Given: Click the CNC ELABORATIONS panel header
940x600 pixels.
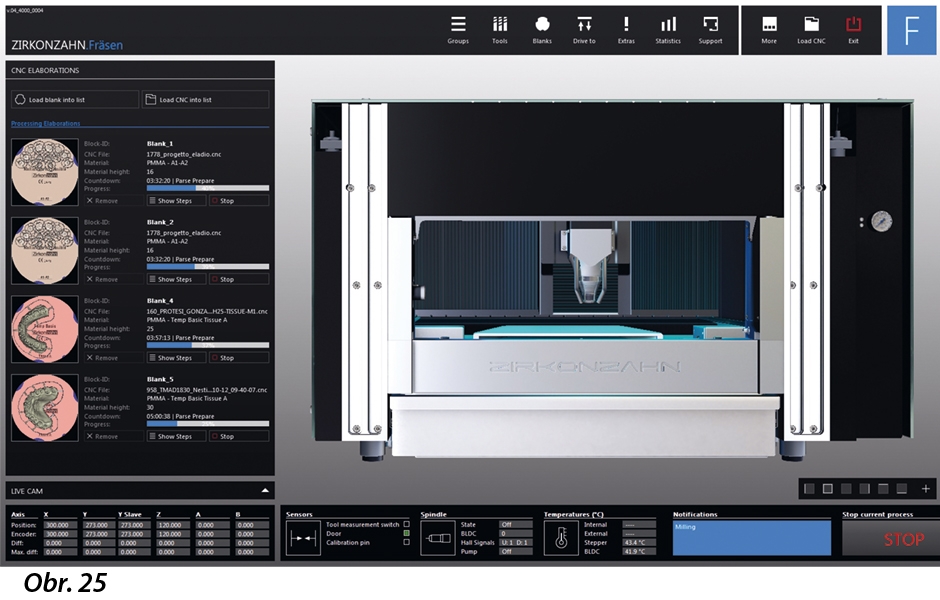Looking at the screenshot, I should pos(140,70).
